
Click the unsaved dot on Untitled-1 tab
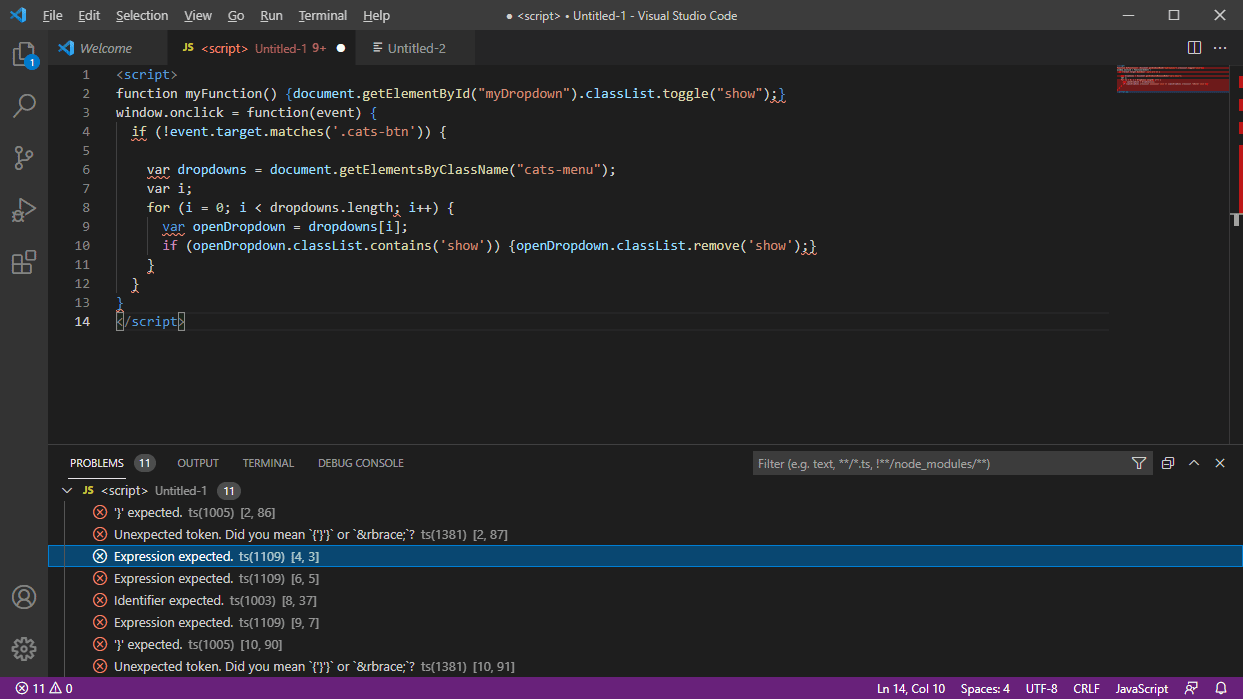click(340, 48)
